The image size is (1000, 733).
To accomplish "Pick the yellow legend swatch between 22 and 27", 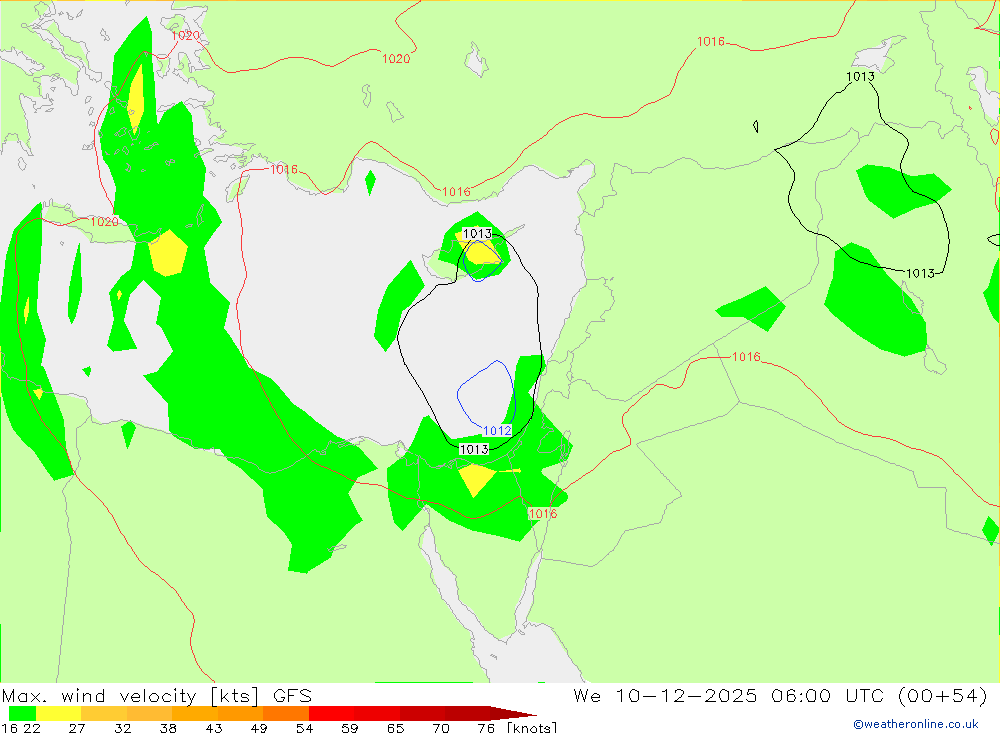I will coord(59,713).
